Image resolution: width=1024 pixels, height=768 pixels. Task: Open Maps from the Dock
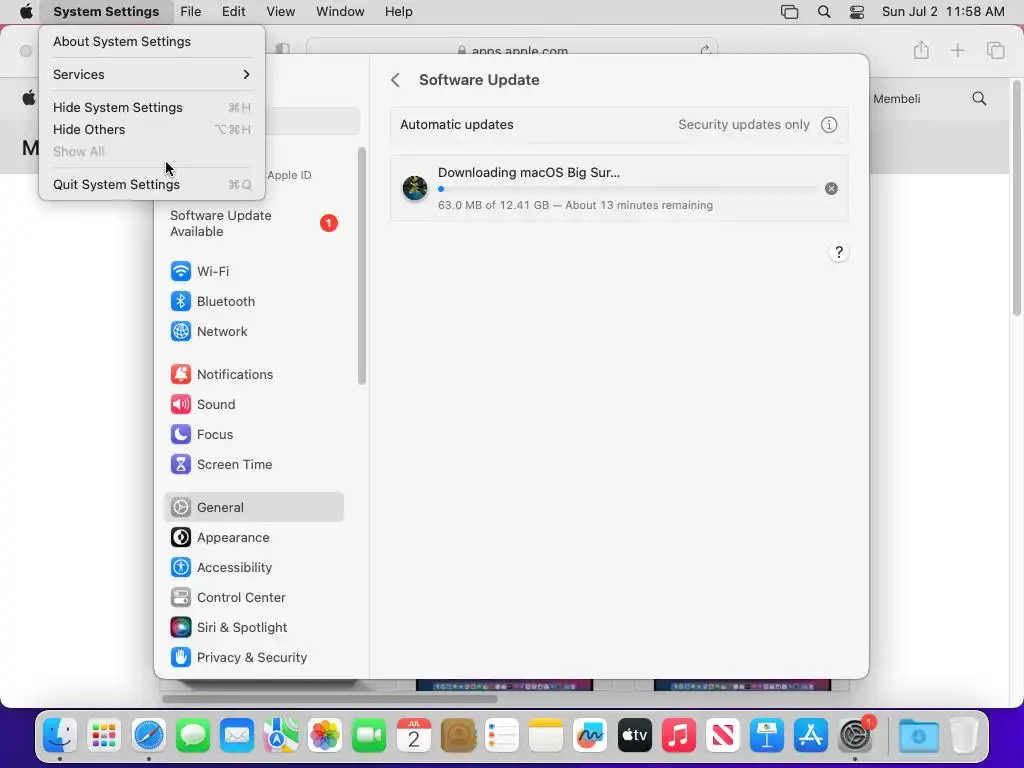tap(281, 736)
